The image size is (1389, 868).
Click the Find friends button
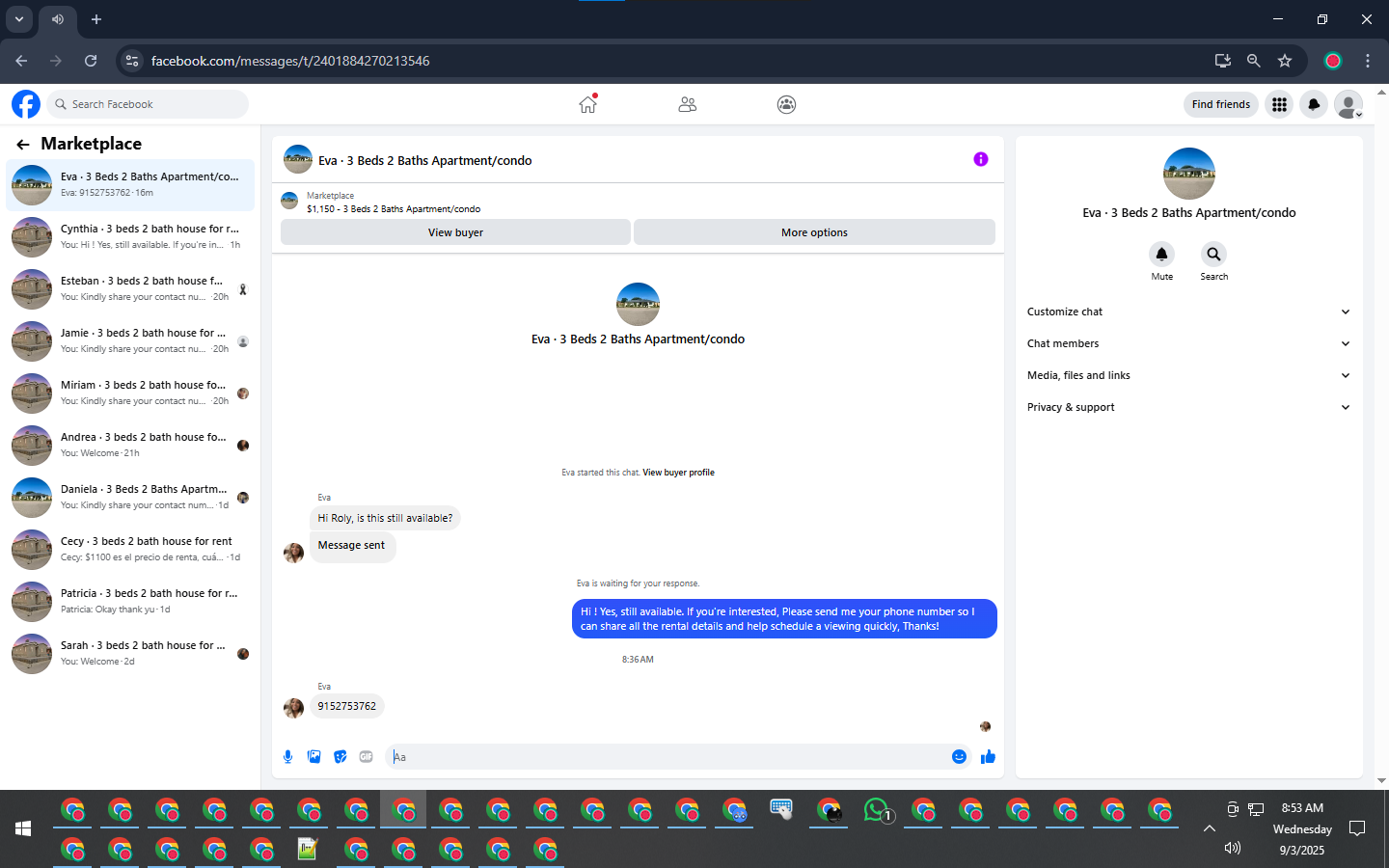tap(1220, 104)
